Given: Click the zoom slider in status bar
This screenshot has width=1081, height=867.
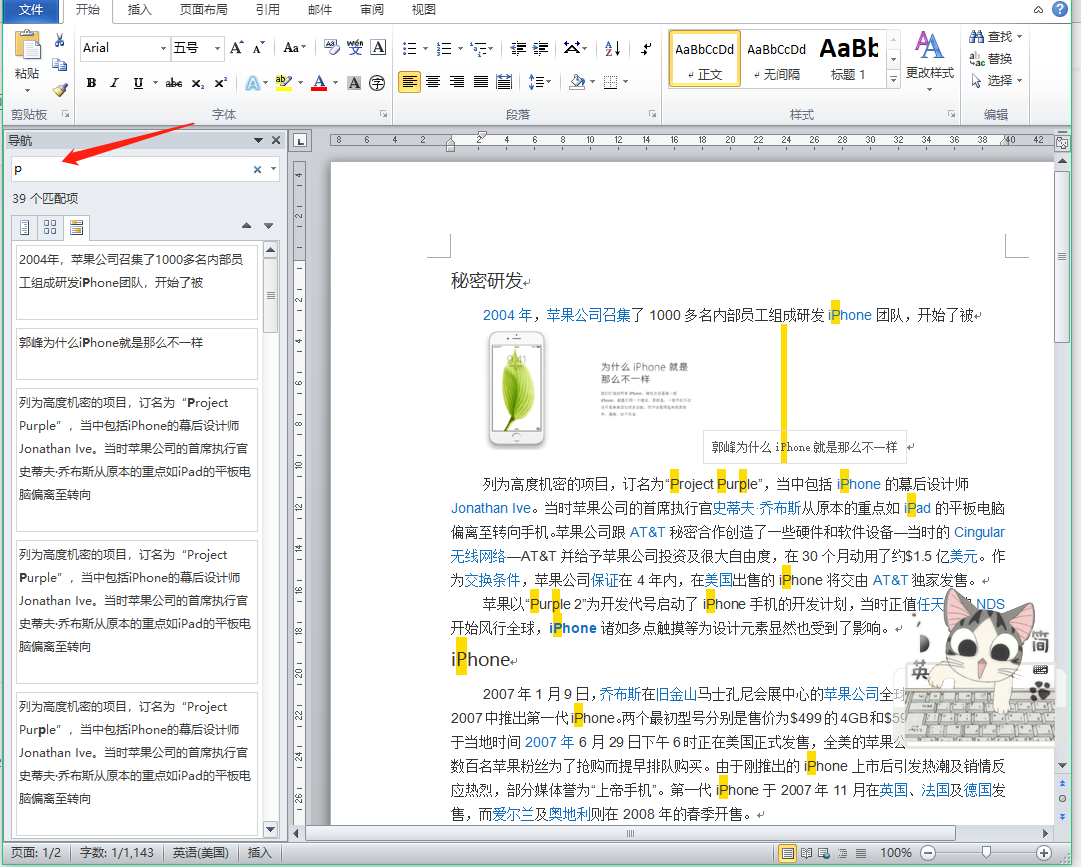Looking at the screenshot, I should pyautogui.click(x=986, y=853).
